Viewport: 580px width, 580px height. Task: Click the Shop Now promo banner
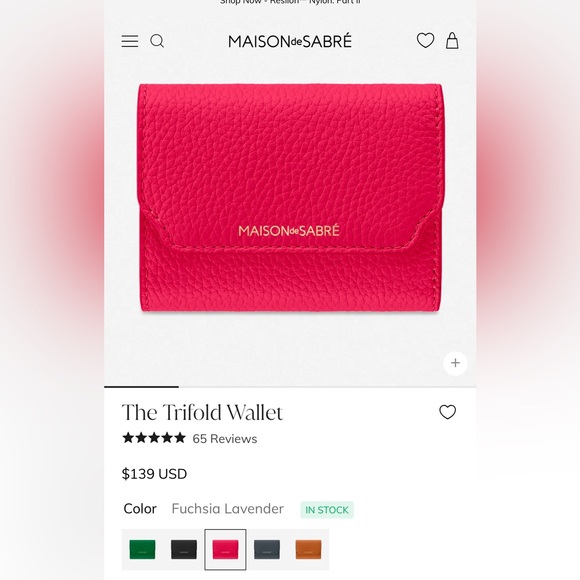[x=290, y=2]
